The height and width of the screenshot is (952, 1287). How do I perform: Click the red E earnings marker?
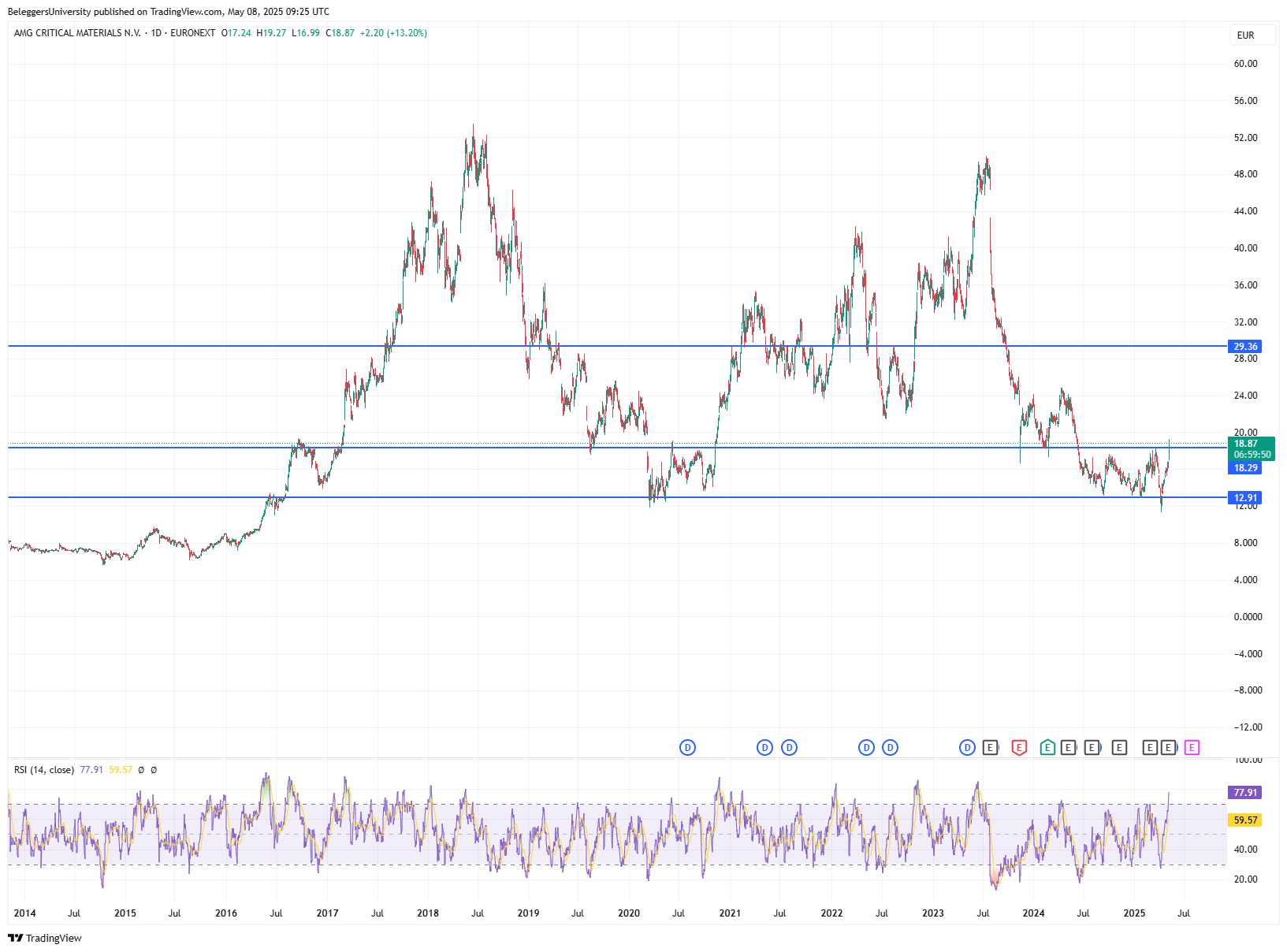1019,747
